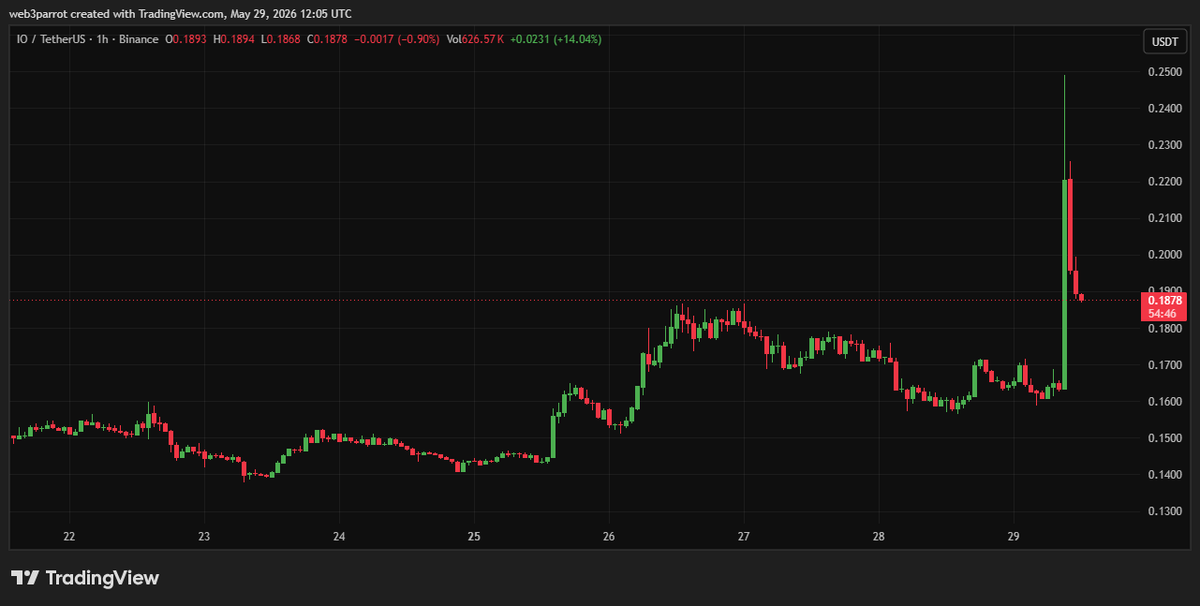1200x606 pixels.
Task: Click date 22 on the time axis
Action: (x=69, y=536)
